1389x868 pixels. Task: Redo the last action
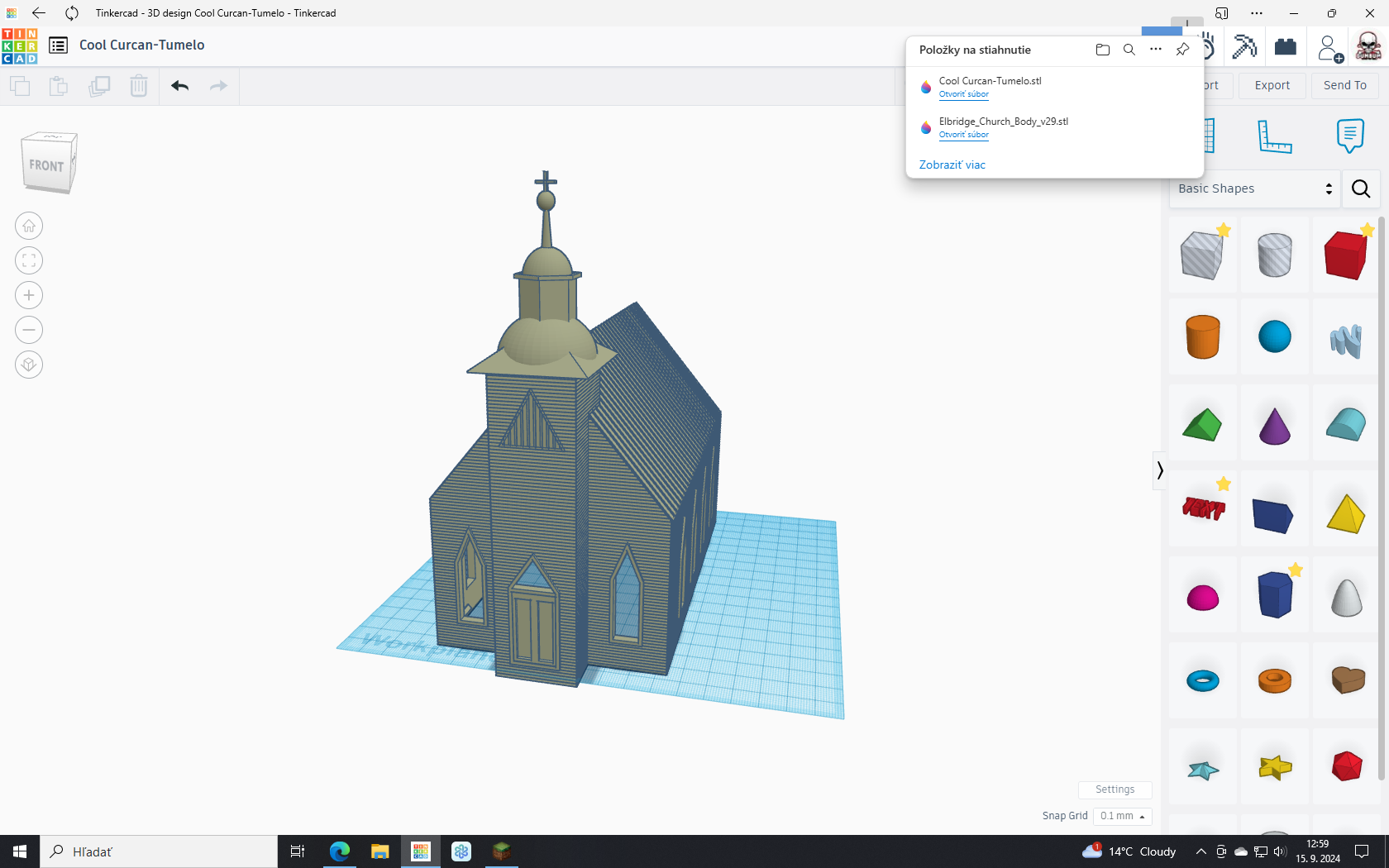click(218, 85)
